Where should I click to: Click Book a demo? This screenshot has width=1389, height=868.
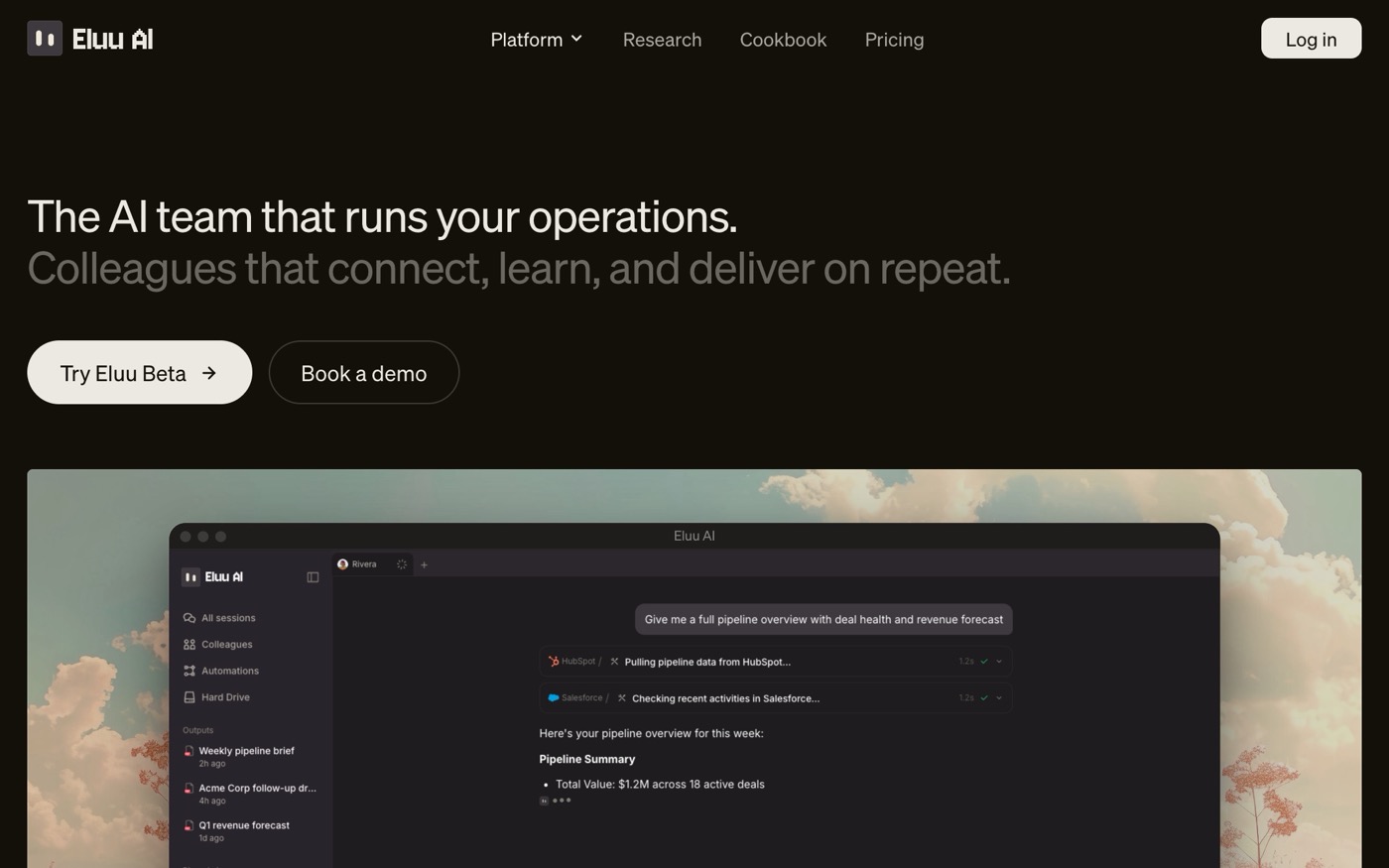[x=364, y=372]
